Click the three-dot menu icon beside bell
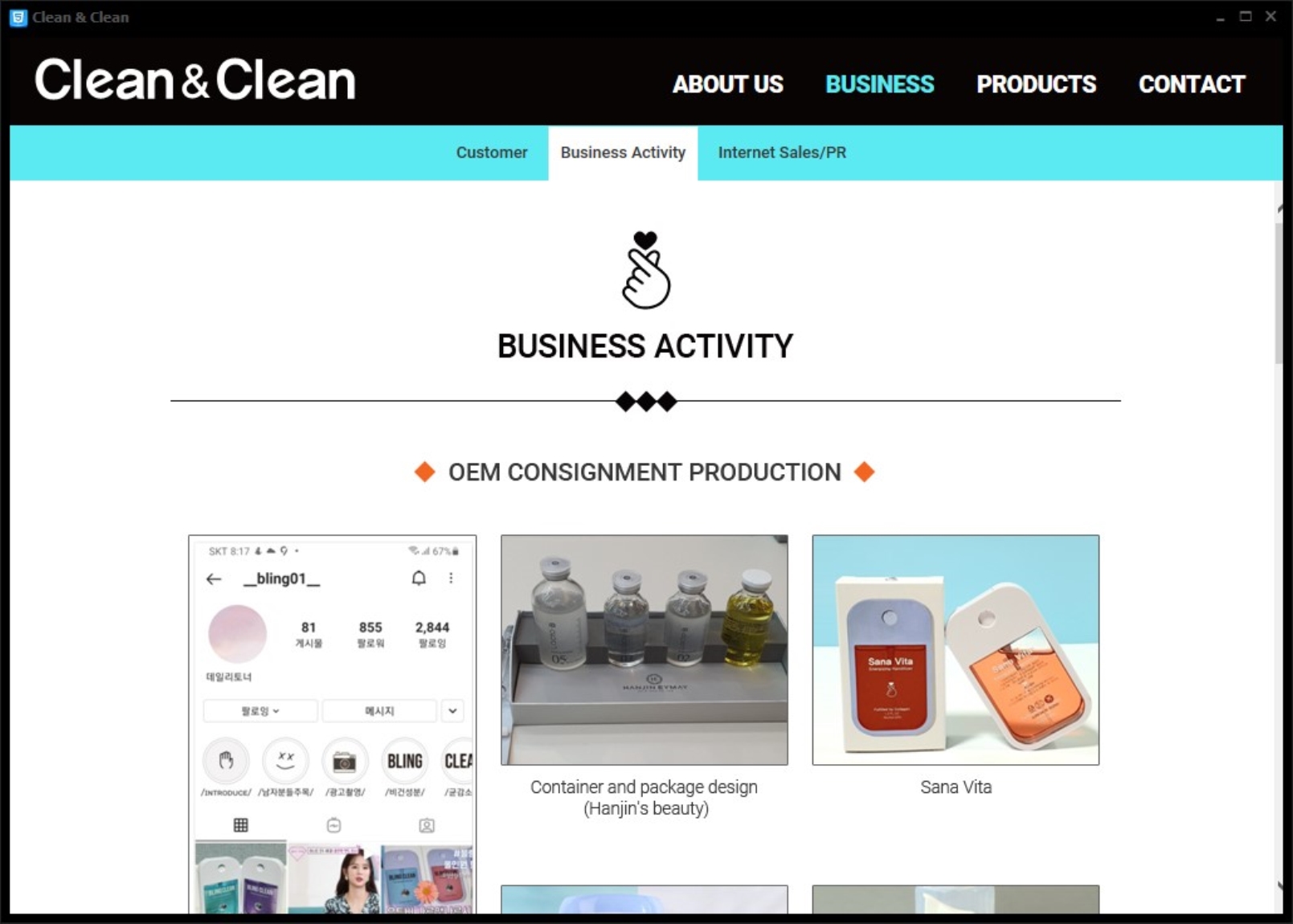Image resolution: width=1293 pixels, height=924 pixels. [x=451, y=579]
